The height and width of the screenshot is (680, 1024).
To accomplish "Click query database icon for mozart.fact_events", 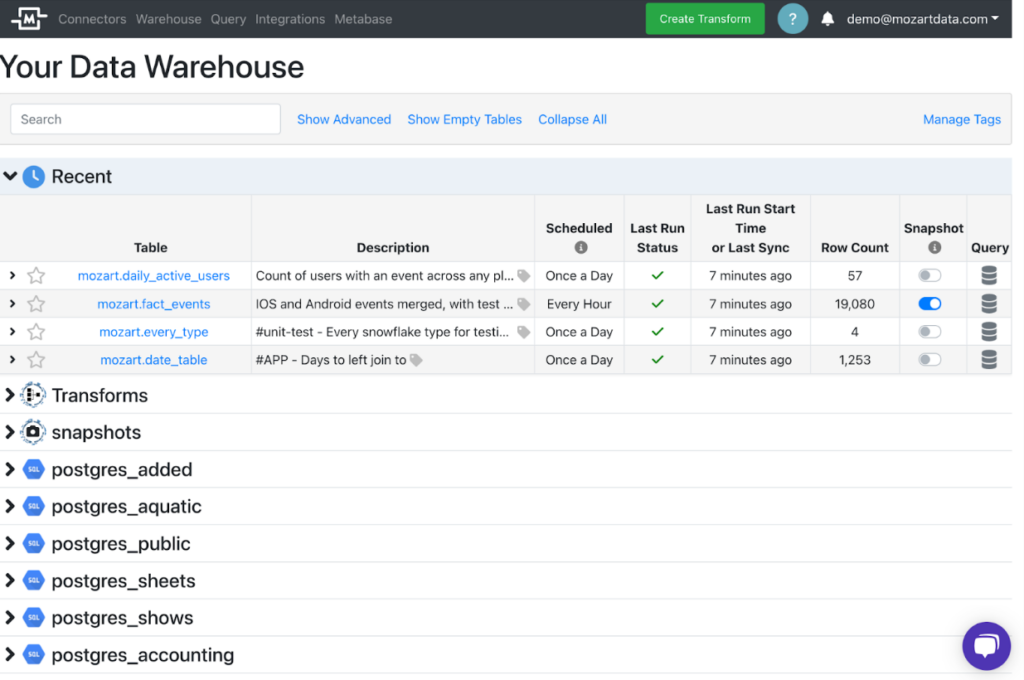I will click(988, 304).
